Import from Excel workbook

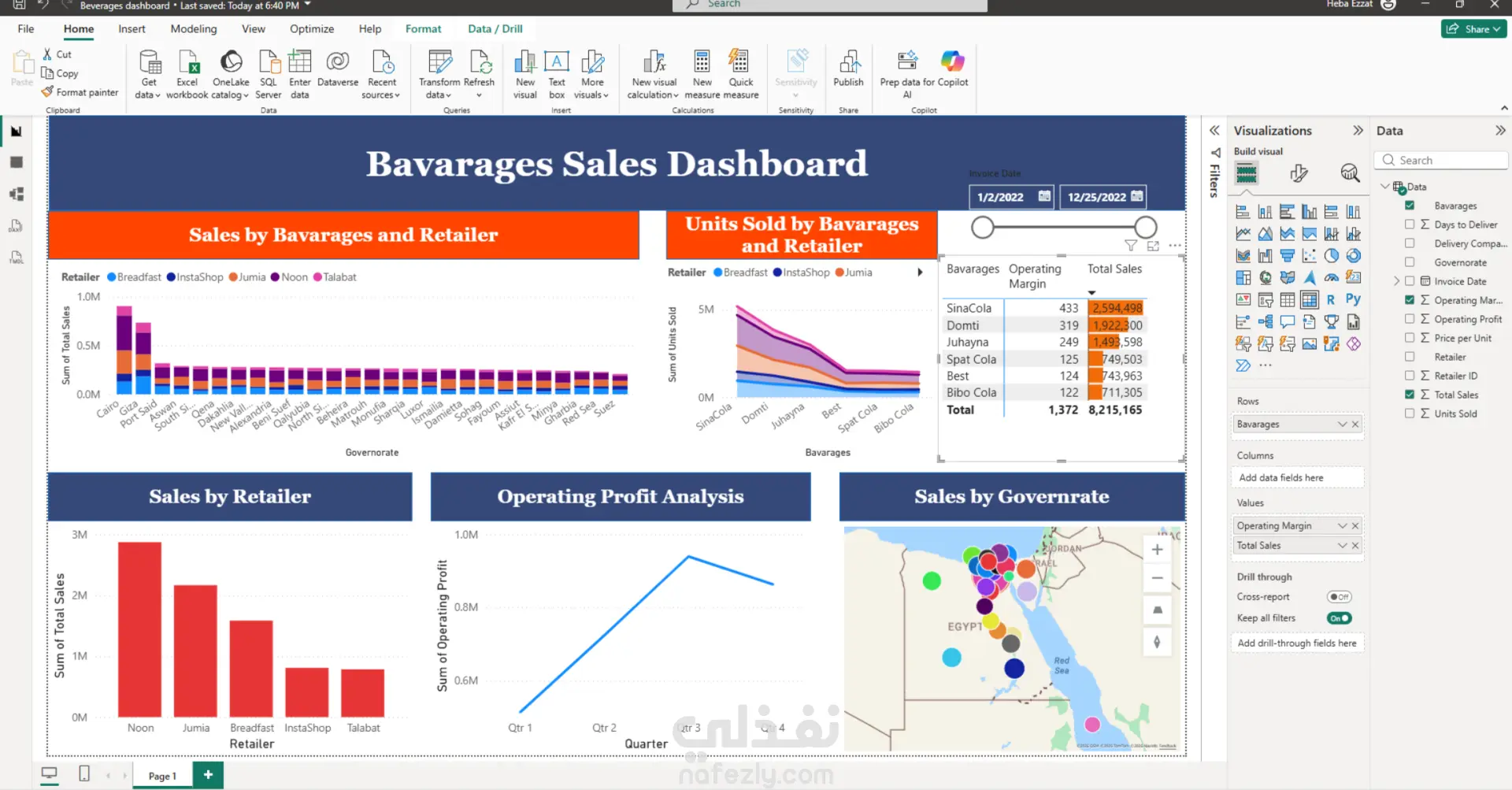pyautogui.click(x=187, y=74)
